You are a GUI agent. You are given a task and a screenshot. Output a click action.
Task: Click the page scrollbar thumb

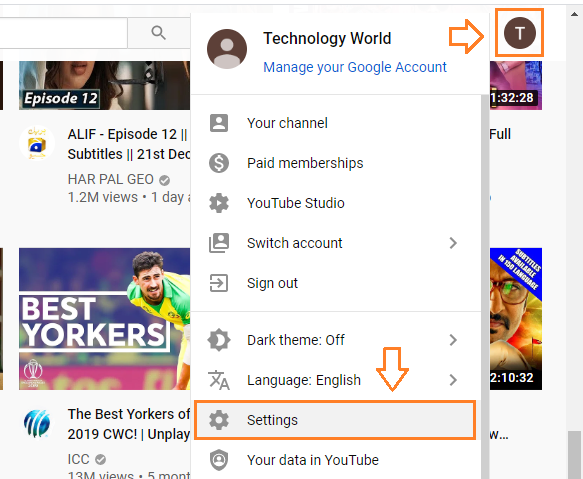575,455
